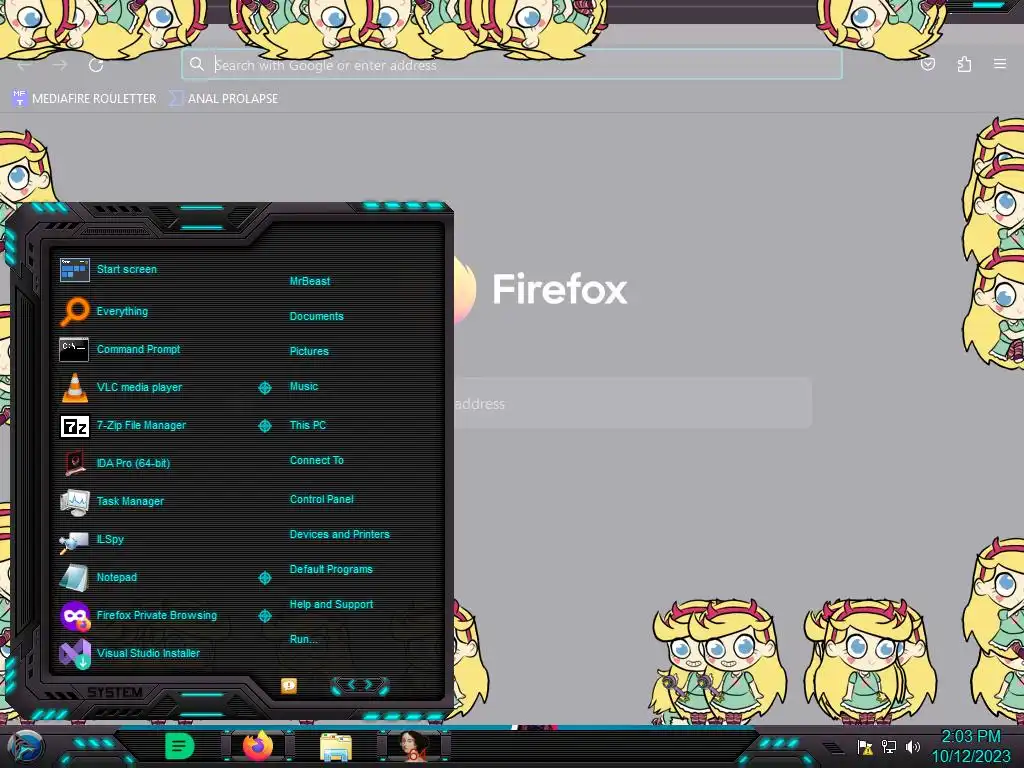Launch VLC media player cone icon
The width and height of the screenshot is (1024, 768).
coord(74,387)
